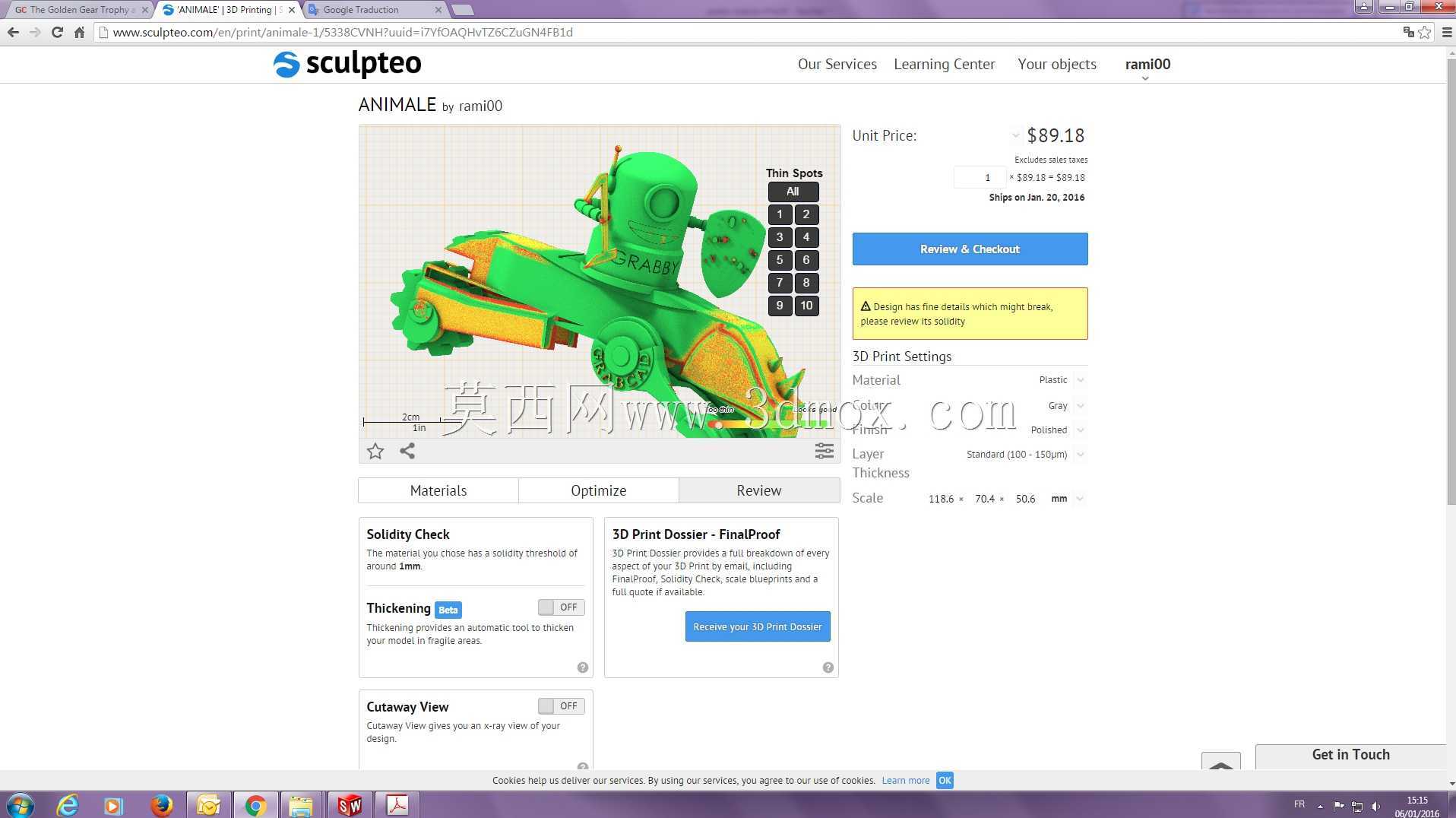This screenshot has height=818, width=1456.
Task: Toggle the Thickening switch on
Action: 561,607
